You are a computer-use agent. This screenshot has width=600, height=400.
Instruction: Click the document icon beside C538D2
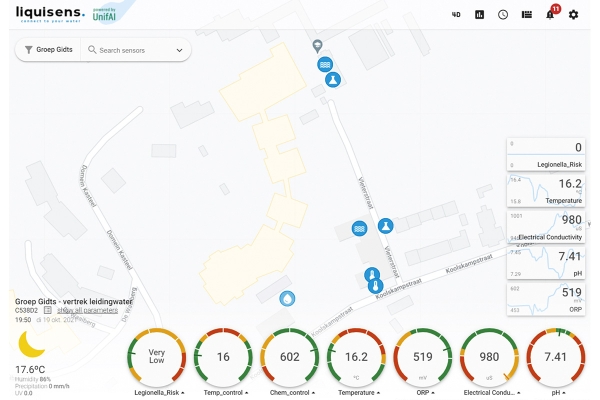47,310
